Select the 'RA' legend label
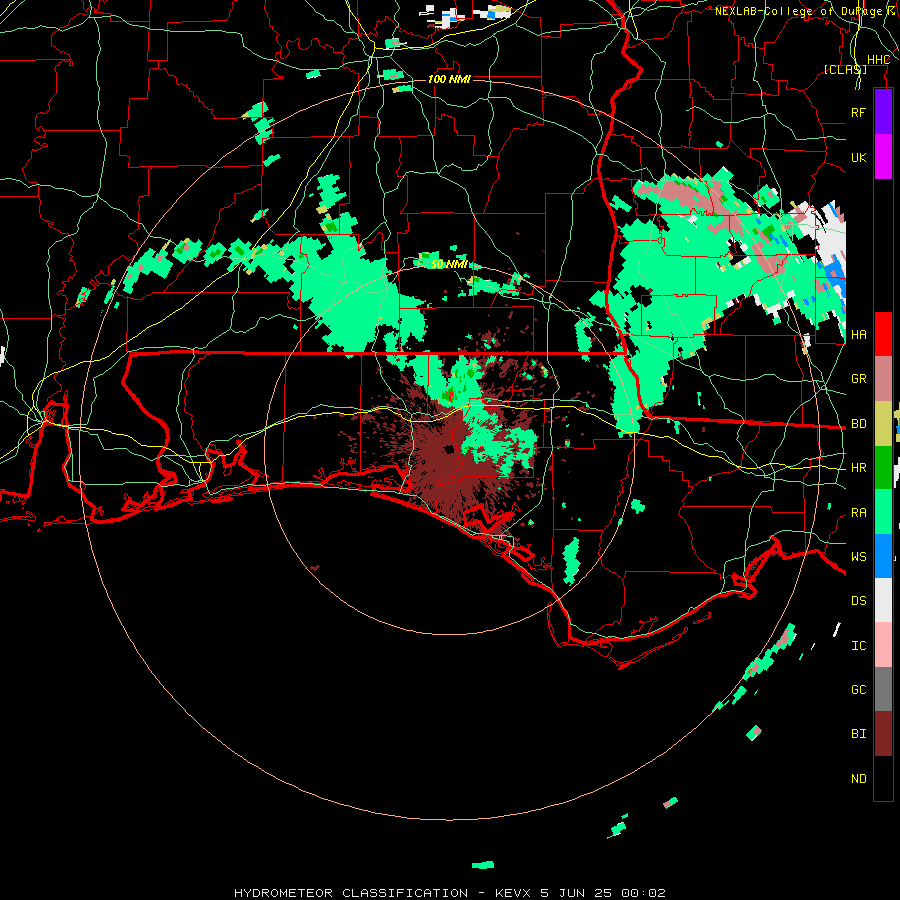 [x=858, y=513]
